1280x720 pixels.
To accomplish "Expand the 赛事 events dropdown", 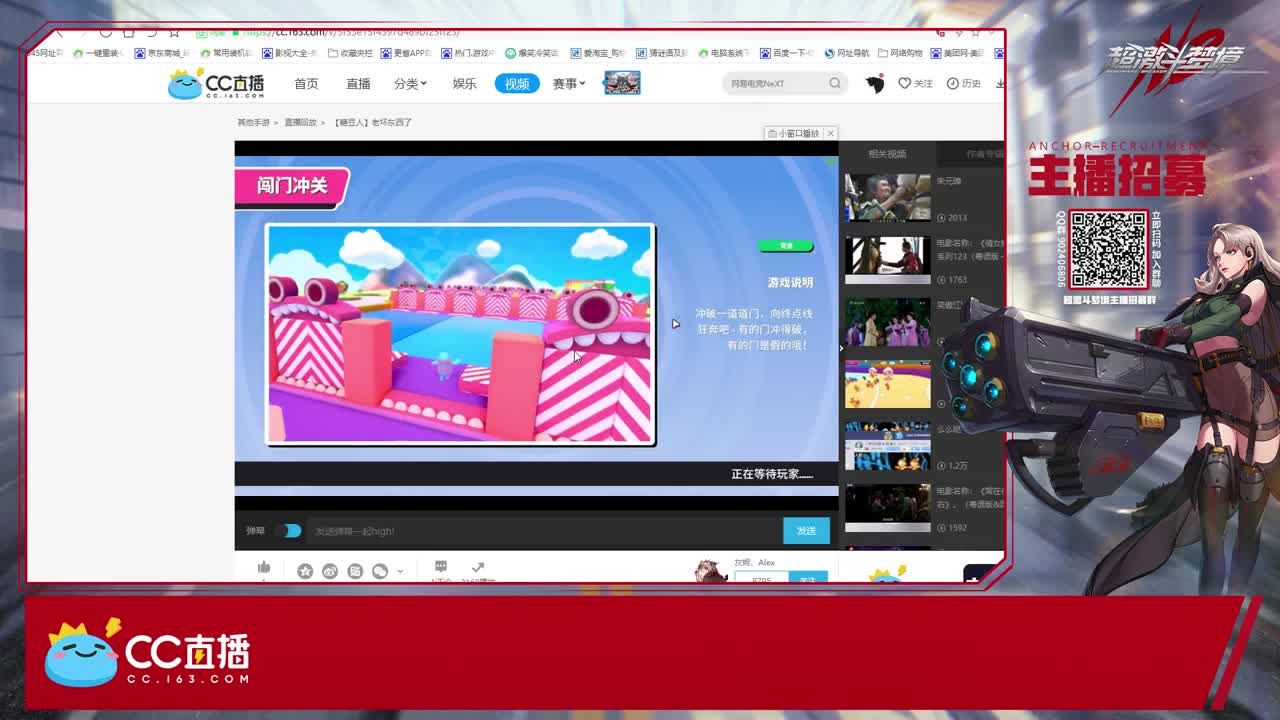I will pyautogui.click(x=568, y=84).
